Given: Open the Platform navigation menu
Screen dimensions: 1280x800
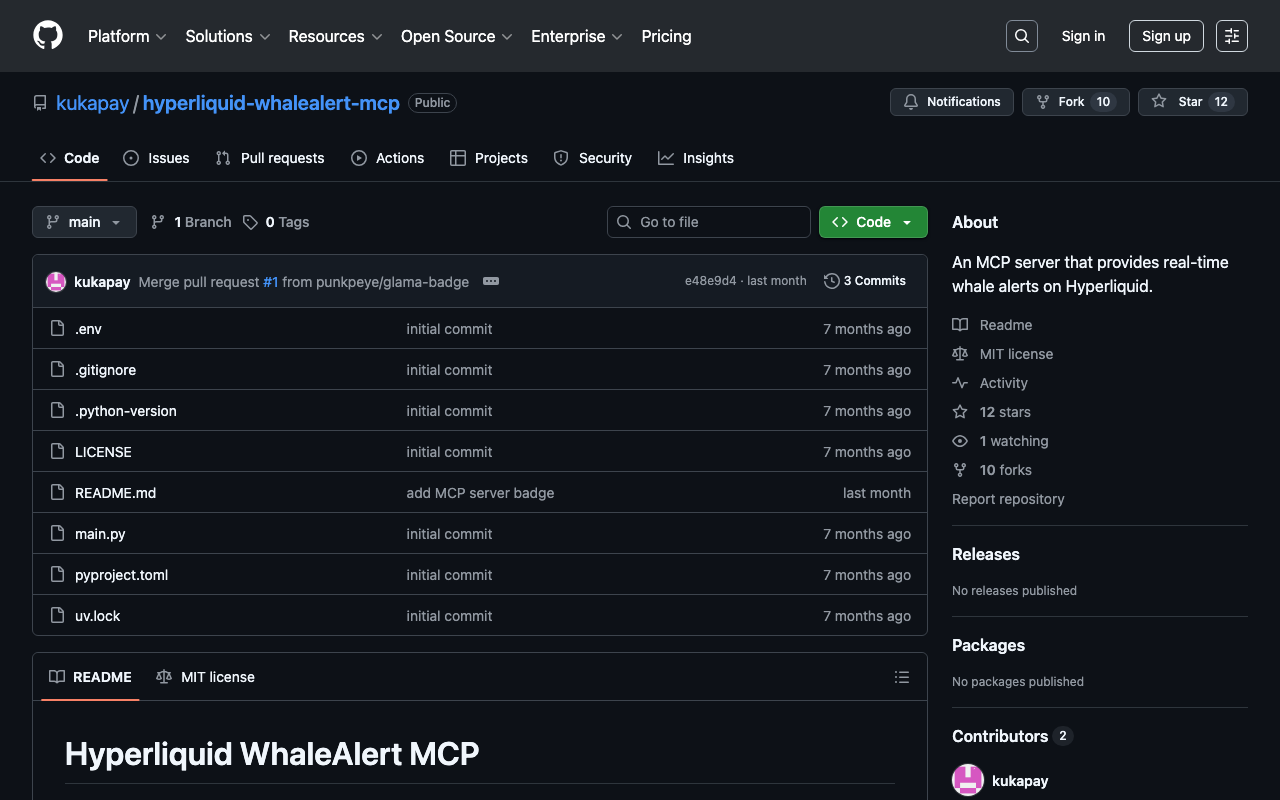Looking at the screenshot, I should pos(127,36).
